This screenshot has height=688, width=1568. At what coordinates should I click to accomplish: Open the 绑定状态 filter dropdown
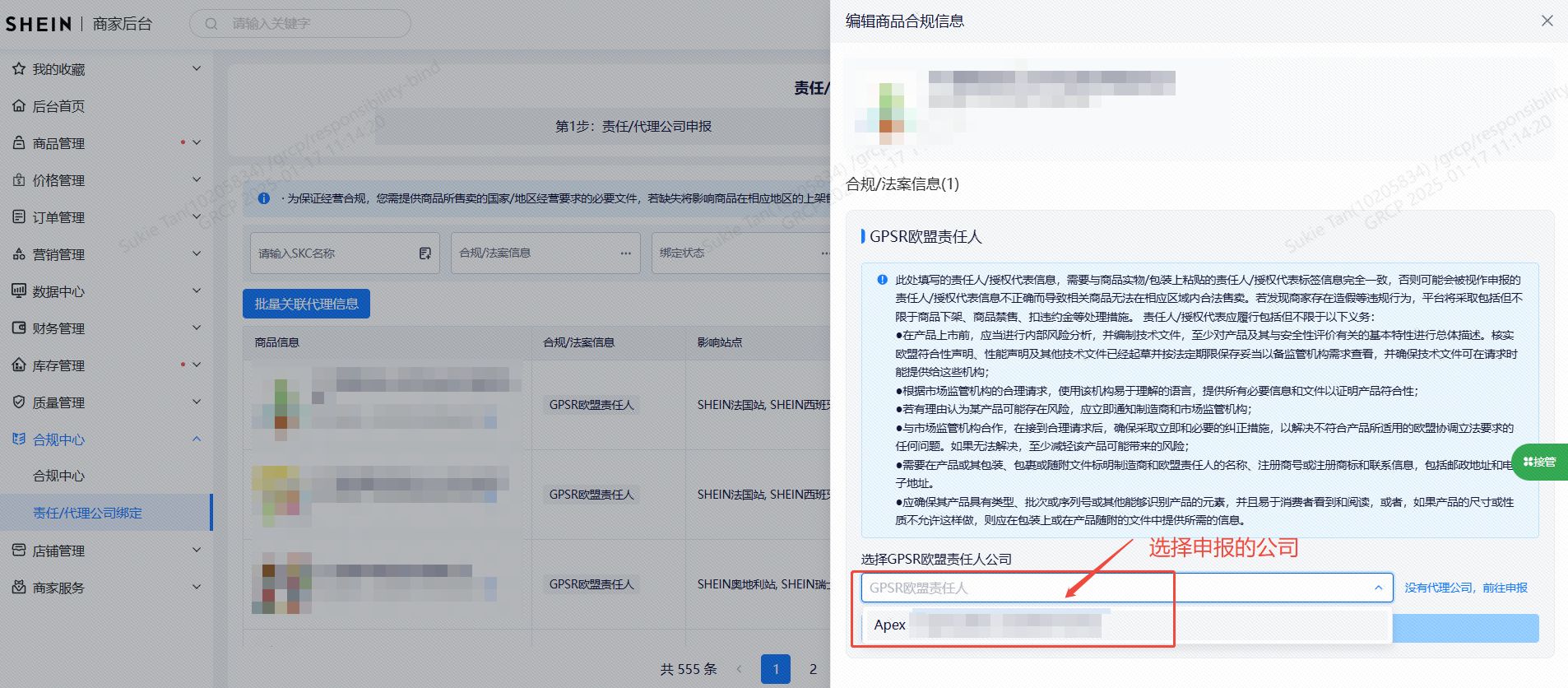(x=740, y=253)
